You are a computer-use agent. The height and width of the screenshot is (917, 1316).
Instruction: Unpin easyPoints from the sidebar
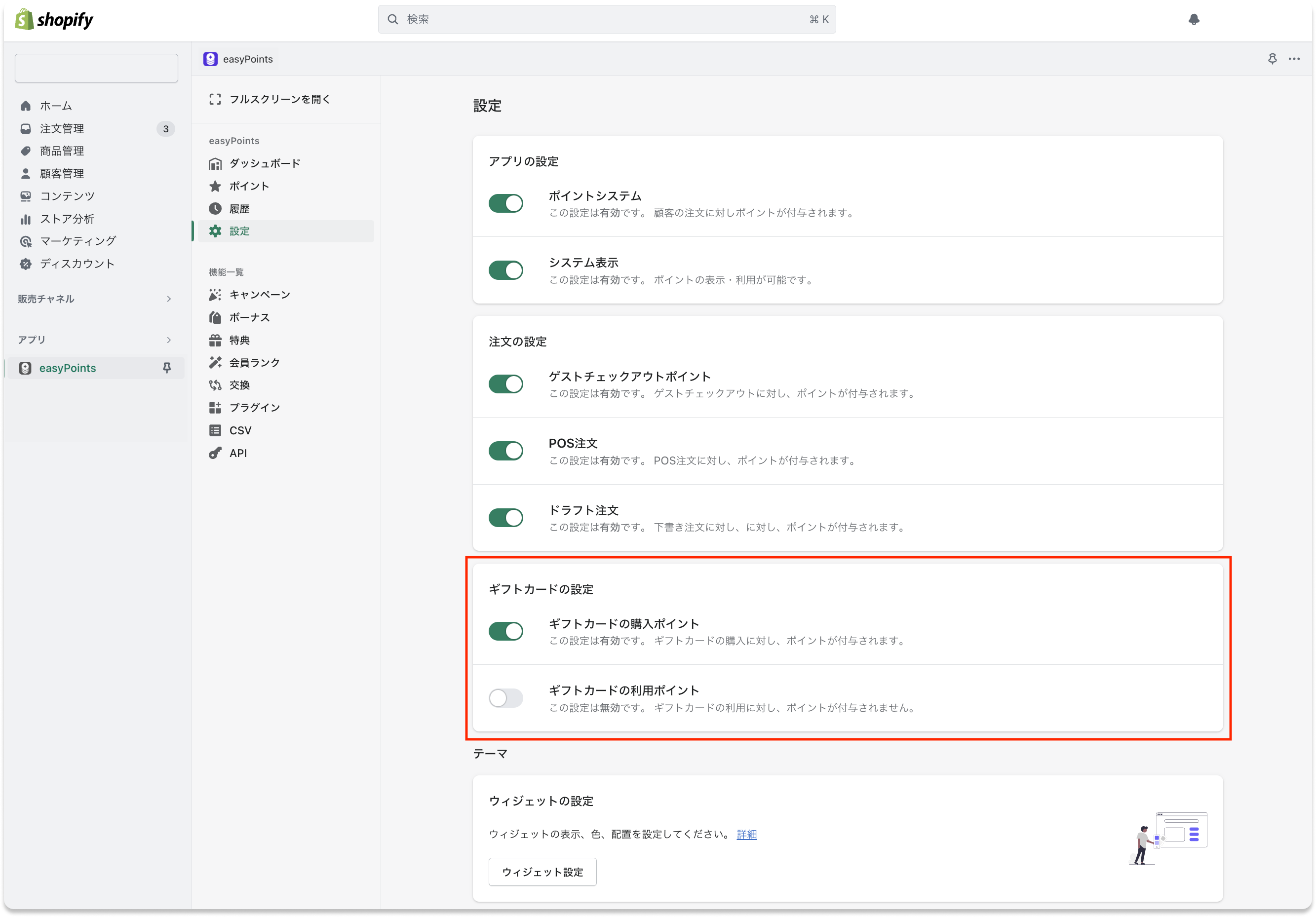coord(167,368)
